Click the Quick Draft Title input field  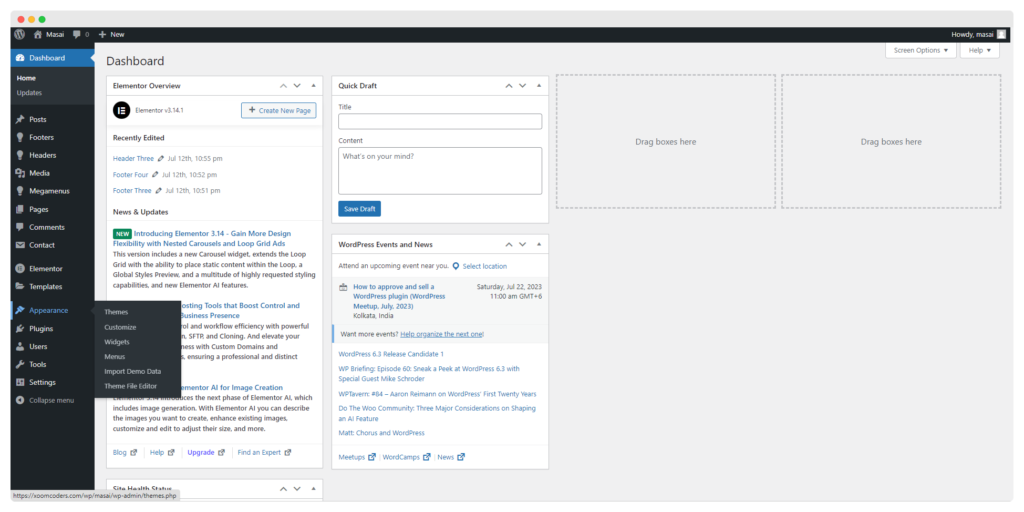point(440,121)
